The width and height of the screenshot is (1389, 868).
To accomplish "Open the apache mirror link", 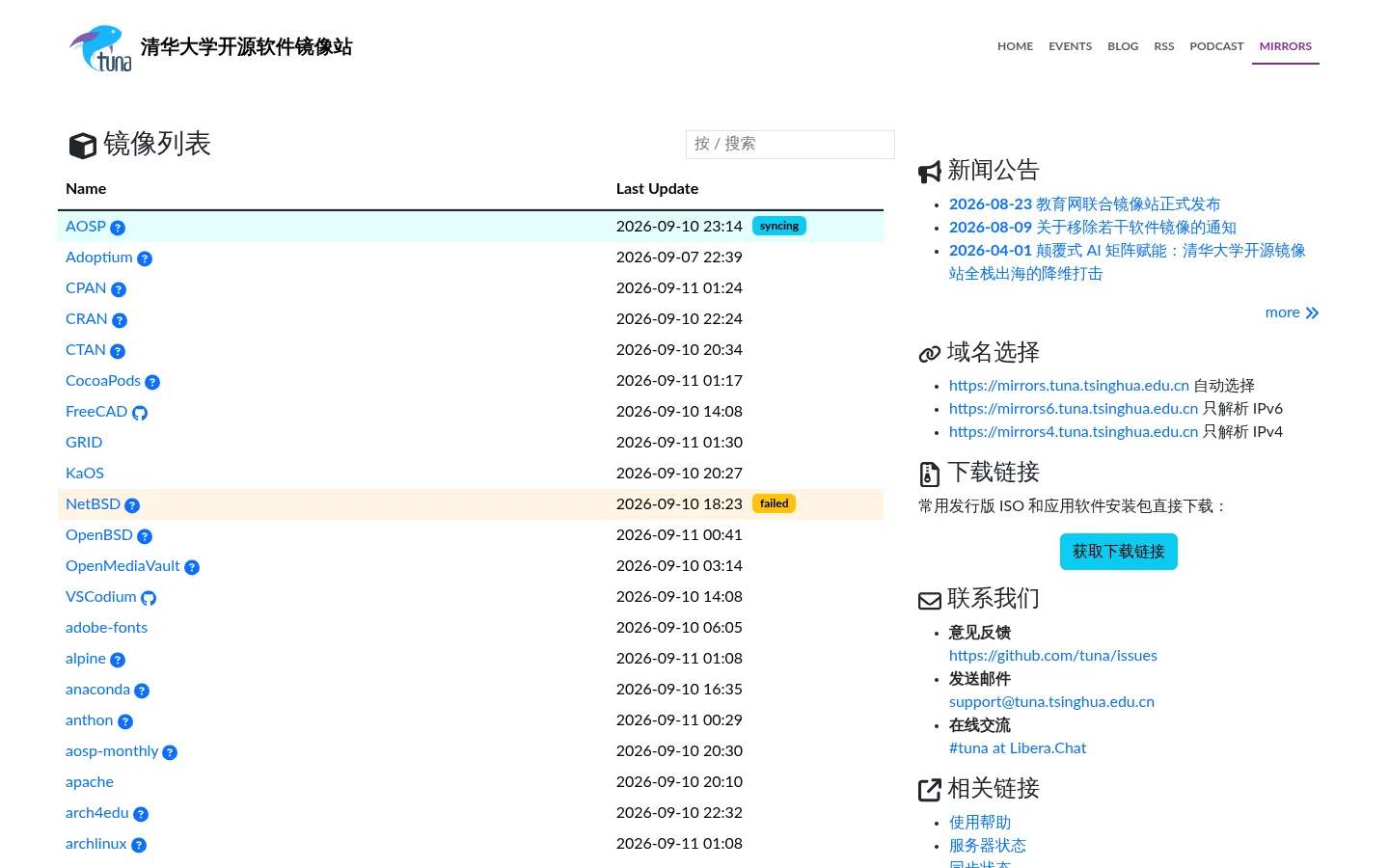I will tap(90, 782).
